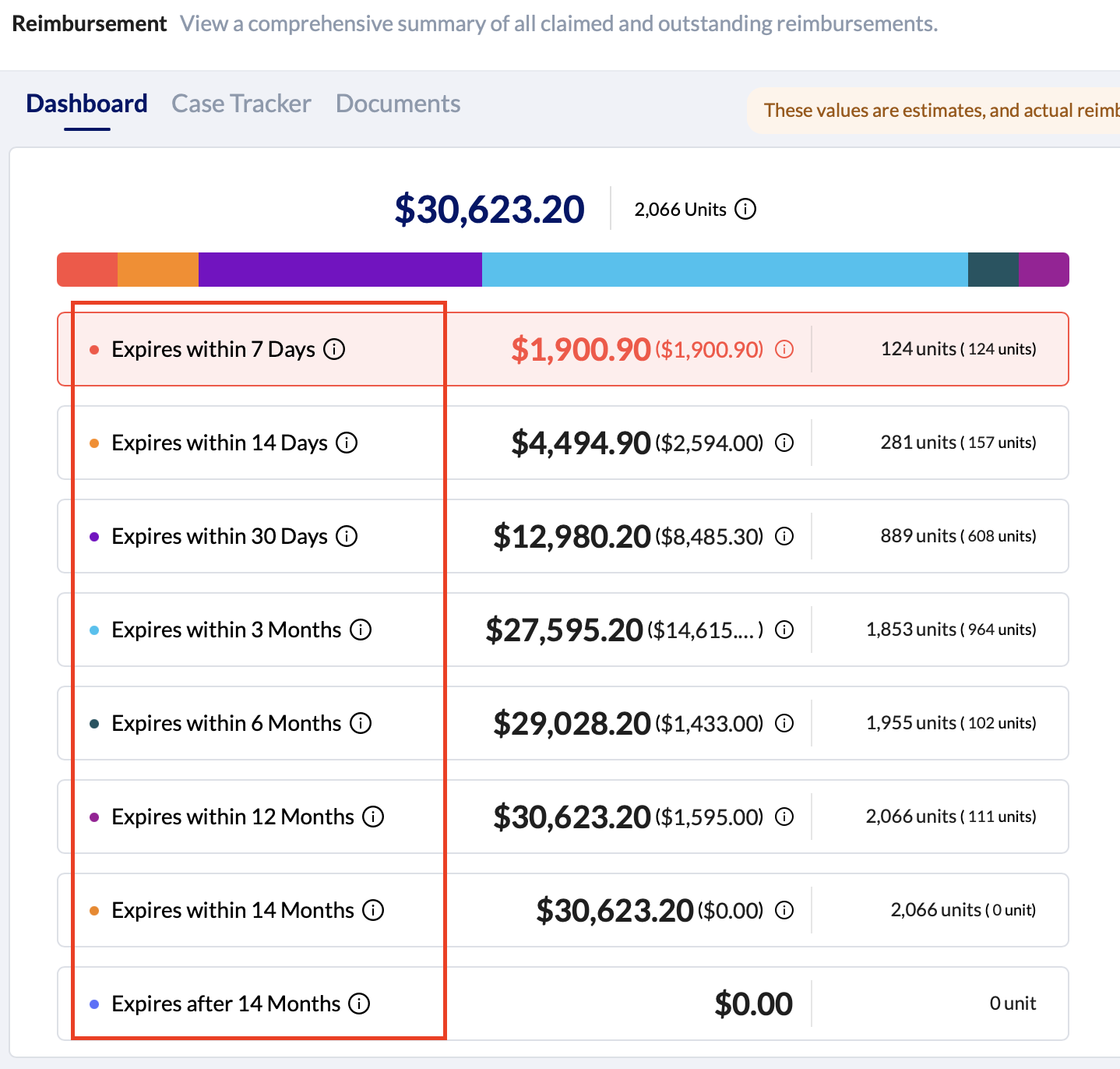Click info icon beside Expires within 14 Days
This screenshot has width=1120, height=1069.
347,443
